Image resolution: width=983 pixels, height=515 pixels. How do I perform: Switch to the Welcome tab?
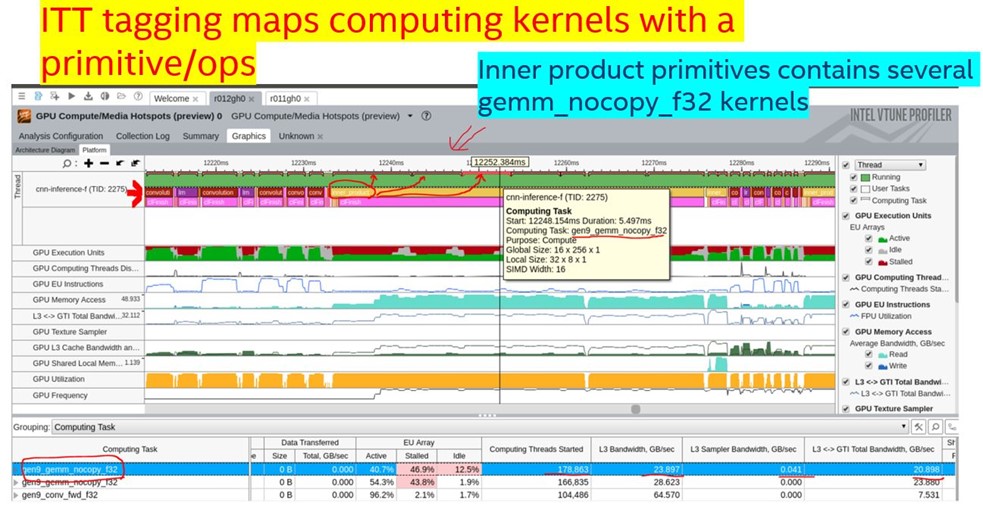pos(171,99)
